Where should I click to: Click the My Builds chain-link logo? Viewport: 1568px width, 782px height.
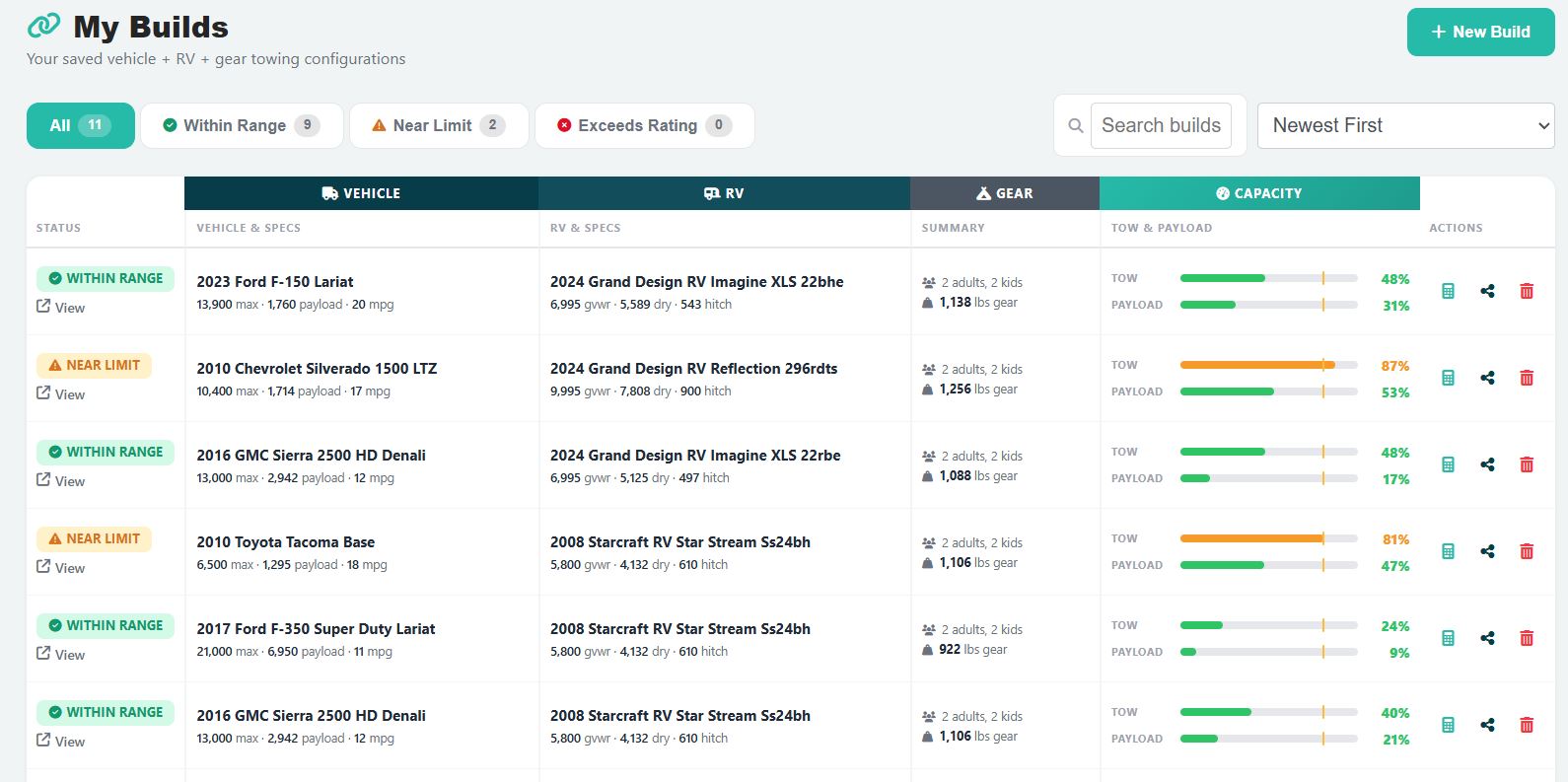[43, 26]
